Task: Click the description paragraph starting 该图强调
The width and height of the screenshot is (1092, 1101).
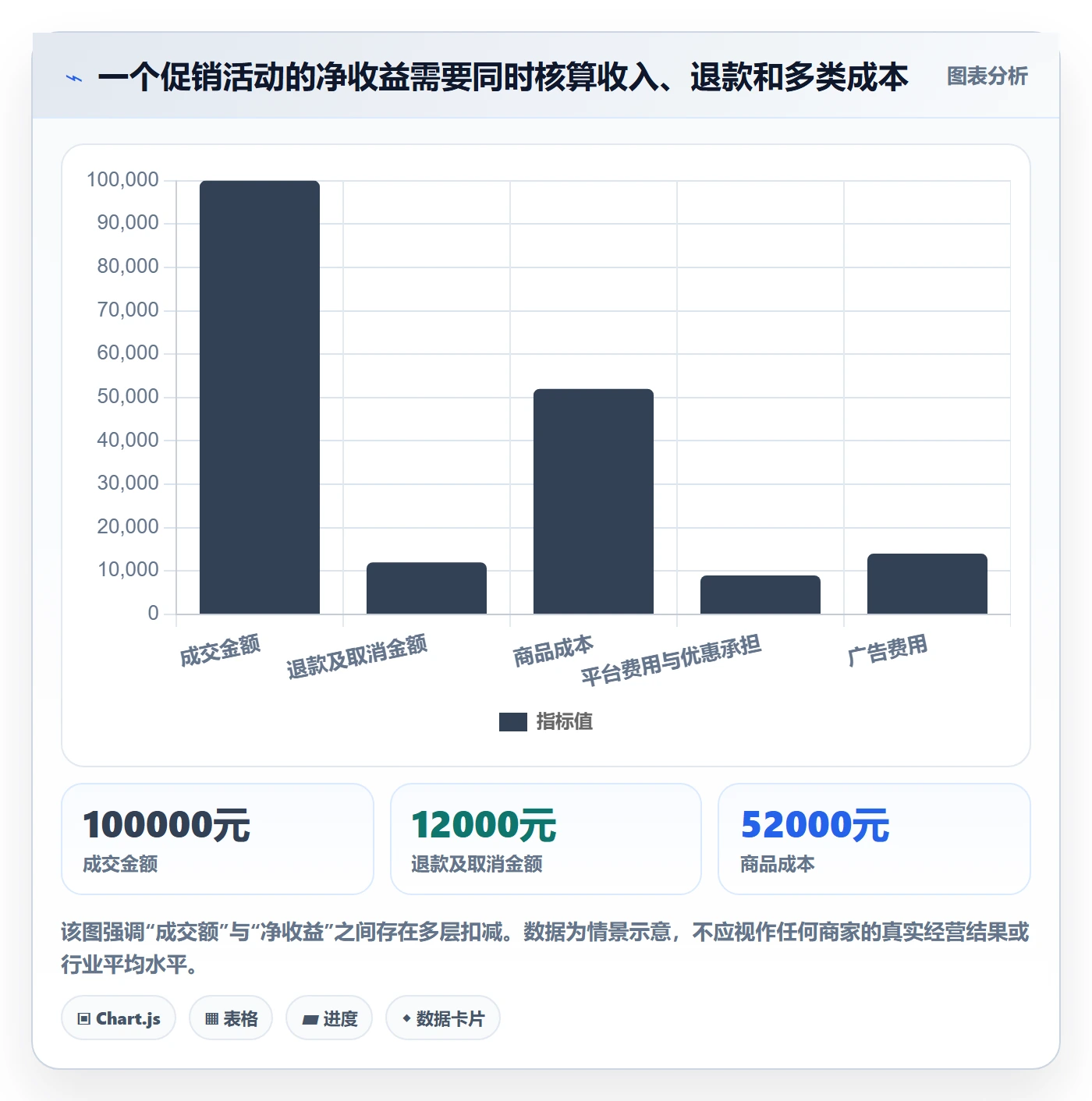Action: [545, 948]
